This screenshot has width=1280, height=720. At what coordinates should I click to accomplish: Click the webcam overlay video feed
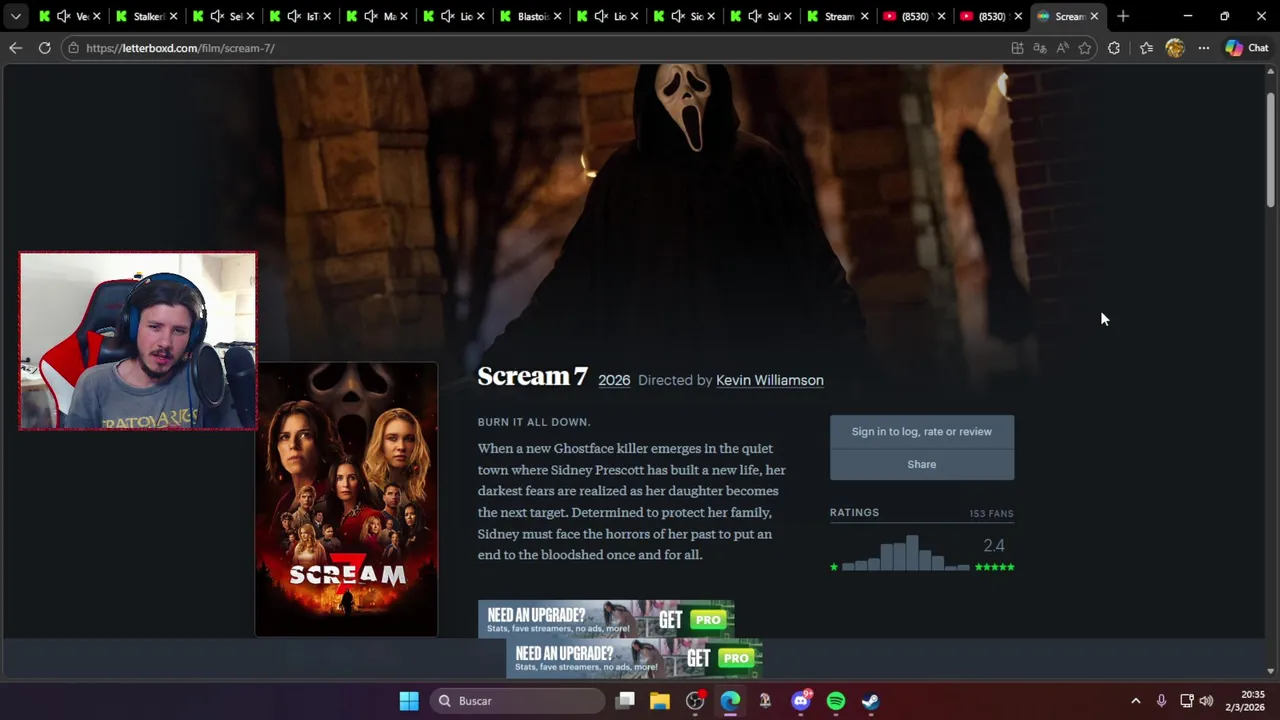click(x=138, y=341)
